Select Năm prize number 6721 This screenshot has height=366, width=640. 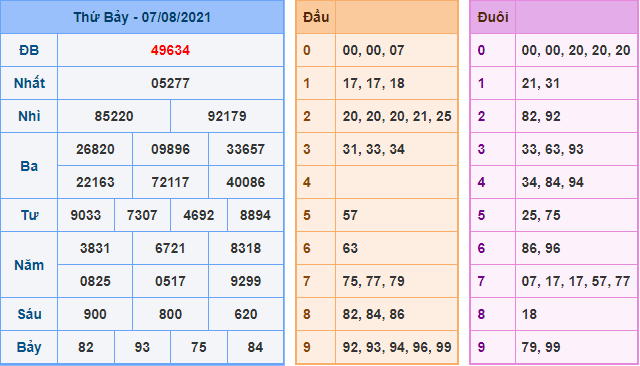170,248
